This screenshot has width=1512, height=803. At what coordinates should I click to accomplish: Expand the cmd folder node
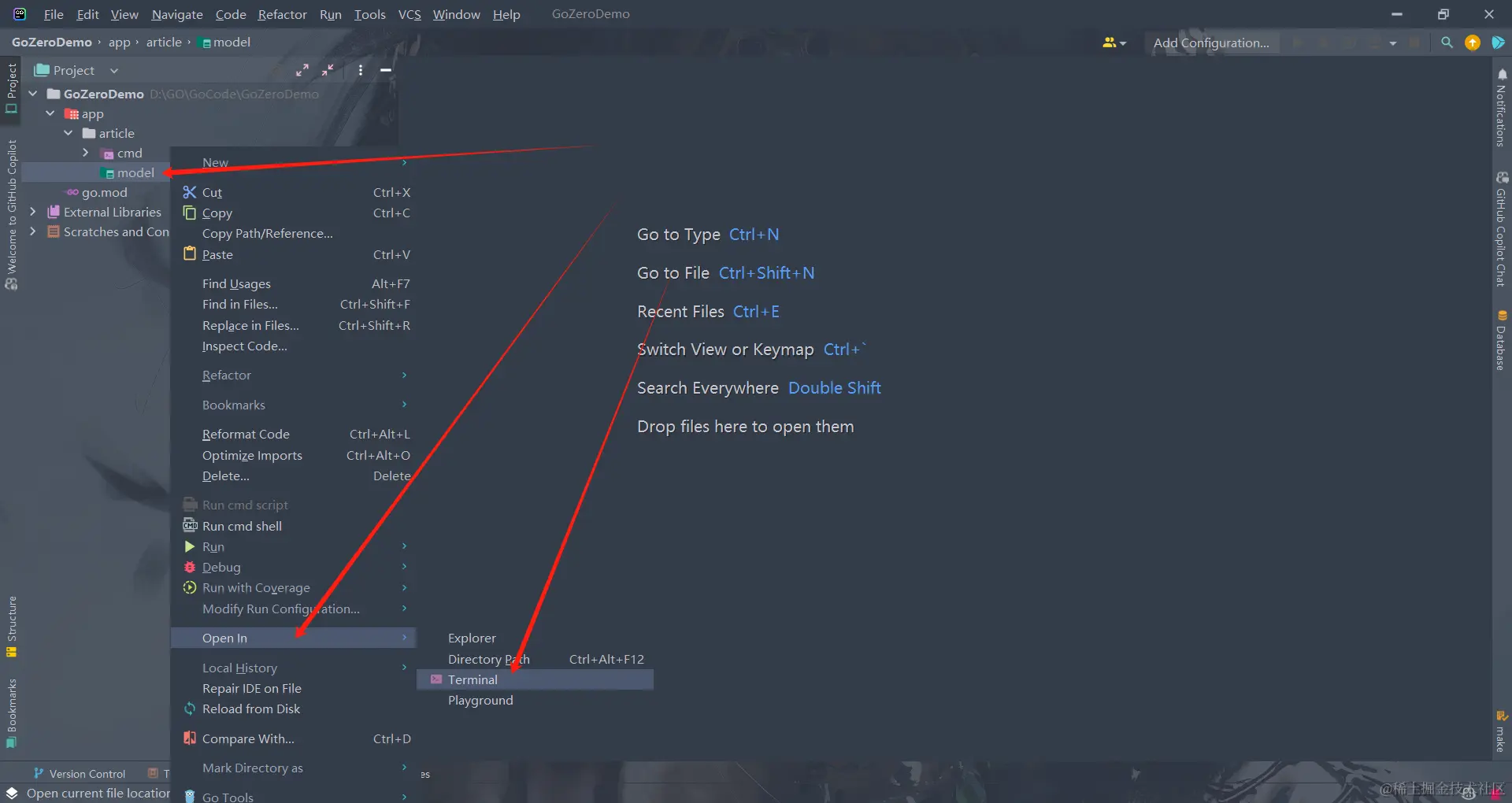point(86,153)
